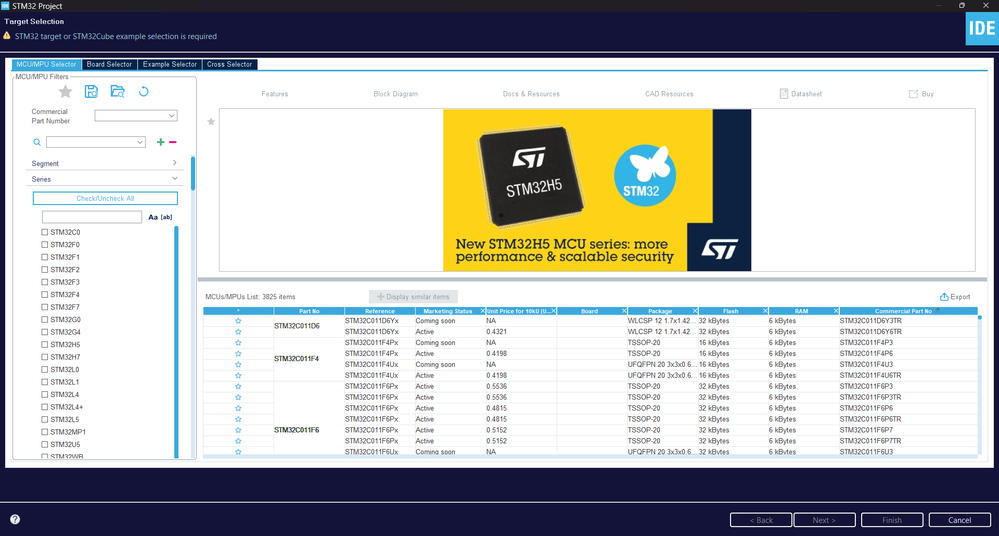
Task: Star the STM32C011F4U3 row
Action: (x=238, y=365)
